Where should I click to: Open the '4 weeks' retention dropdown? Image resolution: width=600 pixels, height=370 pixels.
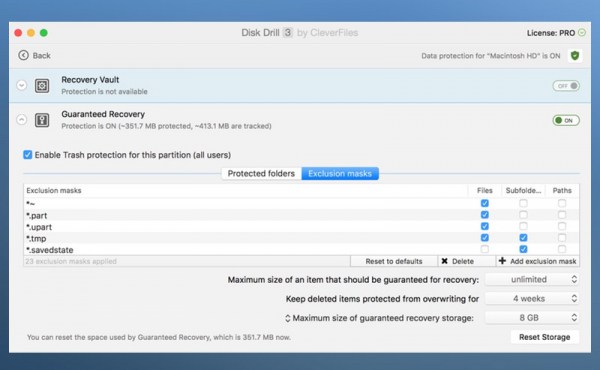click(x=532, y=298)
